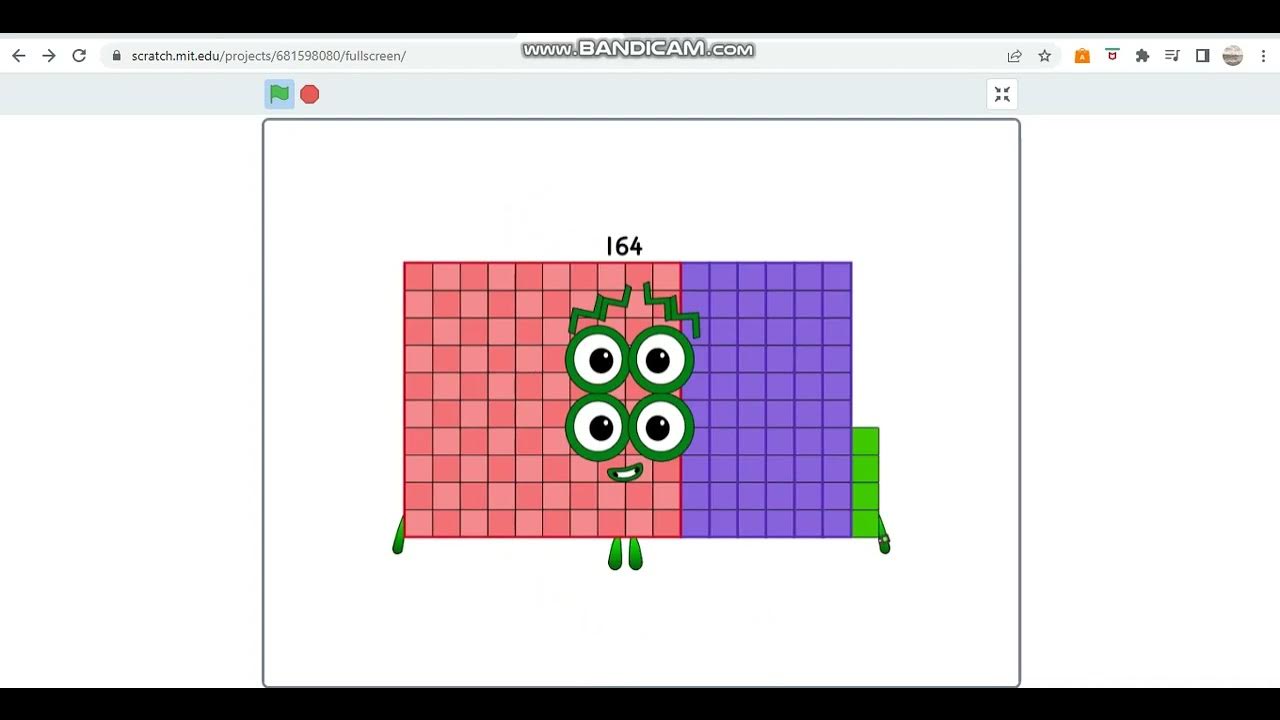Viewport: 1280px width, 720px height.
Task: Click the red stop sign button
Action: (x=310, y=94)
